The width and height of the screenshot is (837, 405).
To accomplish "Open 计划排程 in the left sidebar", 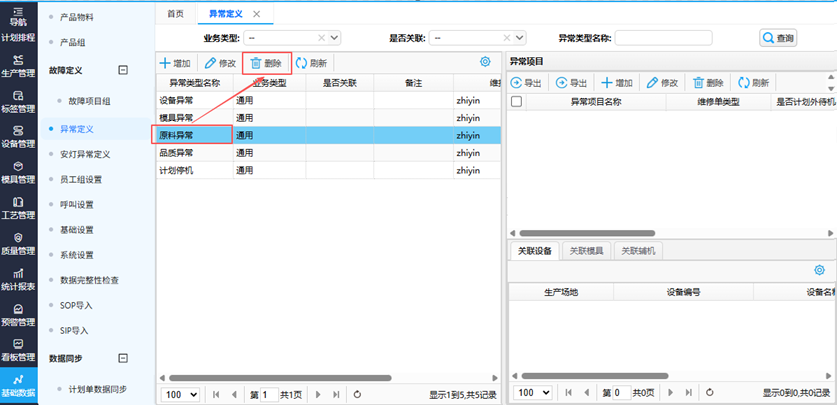I will (18, 38).
